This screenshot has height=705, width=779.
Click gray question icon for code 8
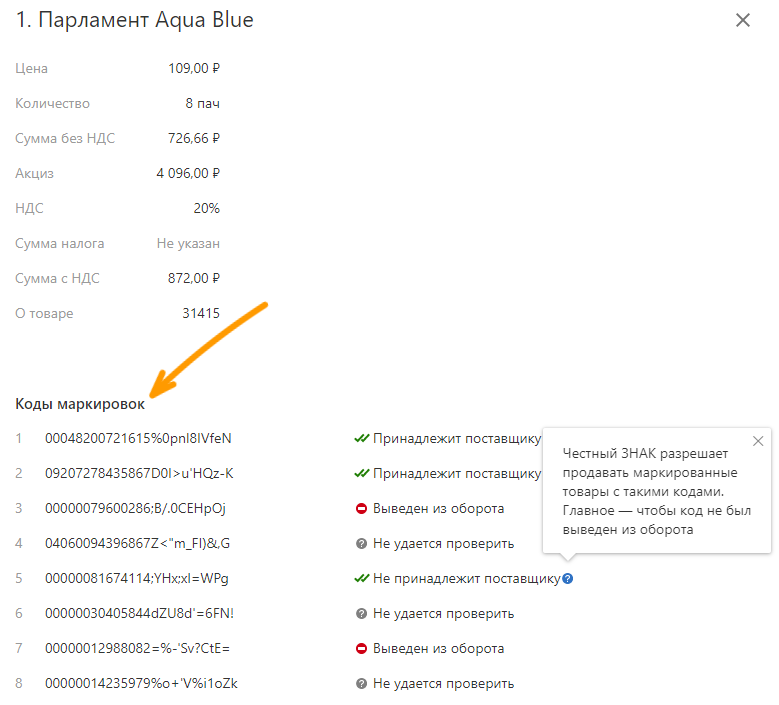[361, 684]
